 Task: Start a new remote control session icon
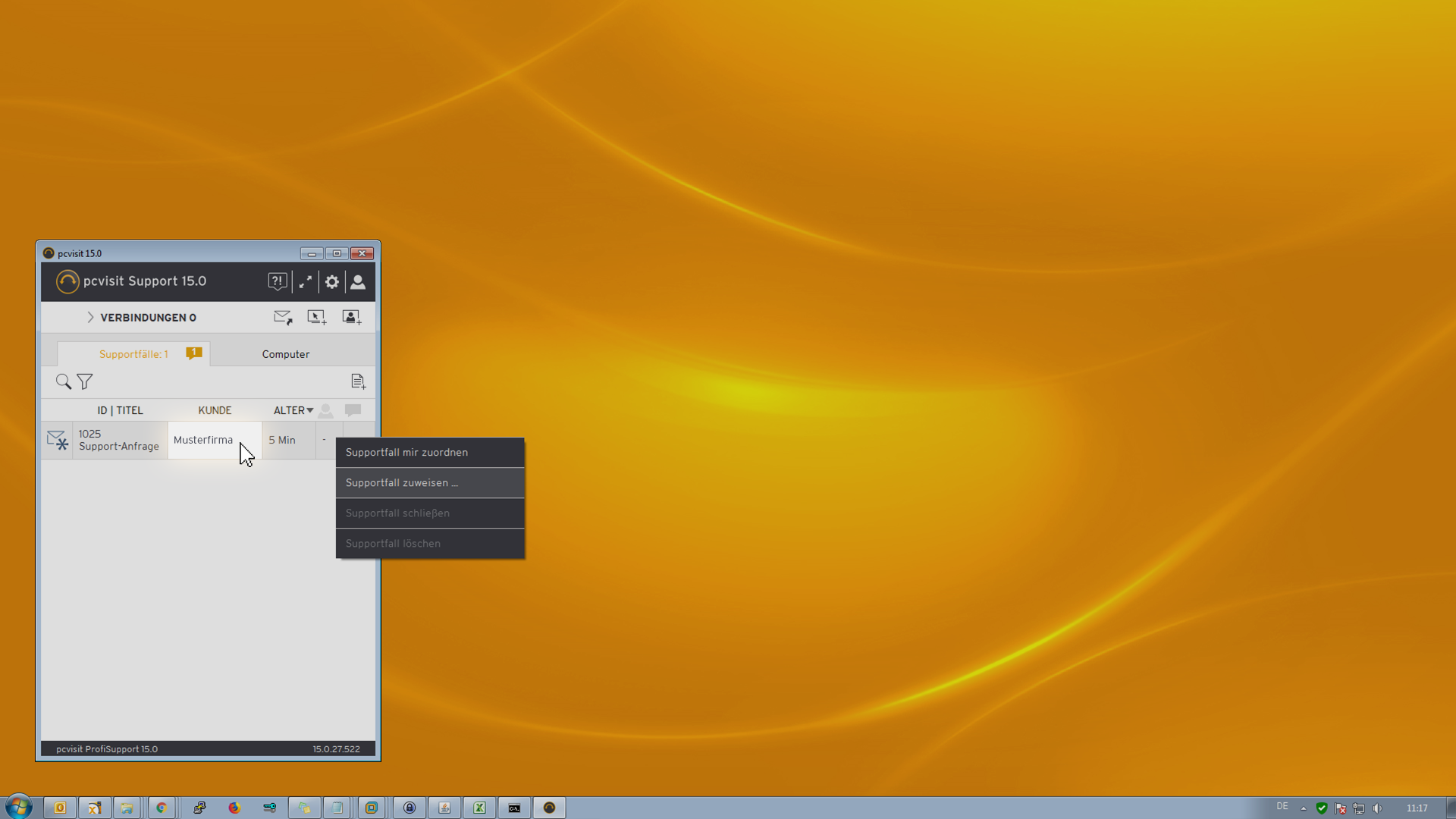[317, 318]
